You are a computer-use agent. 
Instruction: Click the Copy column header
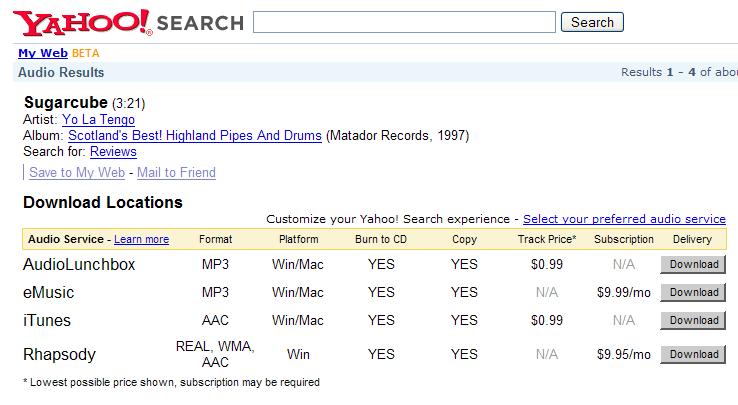(465, 239)
